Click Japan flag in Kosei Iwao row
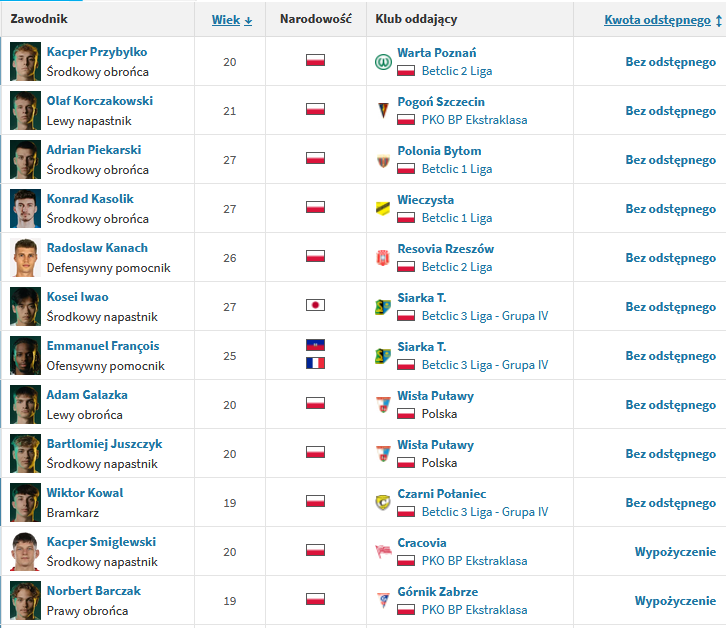This screenshot has height=628, width=726. point(315,305)
